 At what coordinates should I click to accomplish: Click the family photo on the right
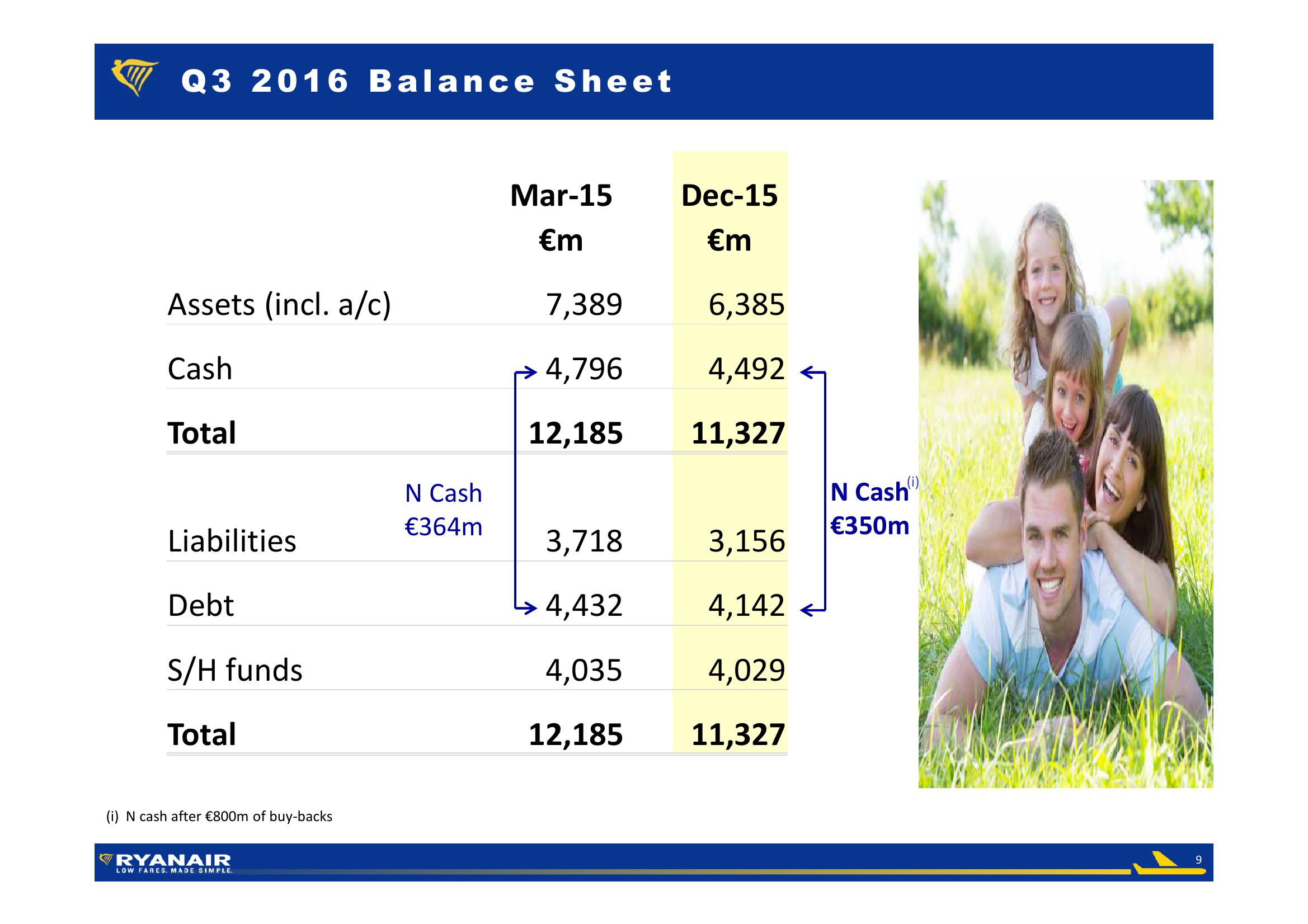coord(1065,484)
